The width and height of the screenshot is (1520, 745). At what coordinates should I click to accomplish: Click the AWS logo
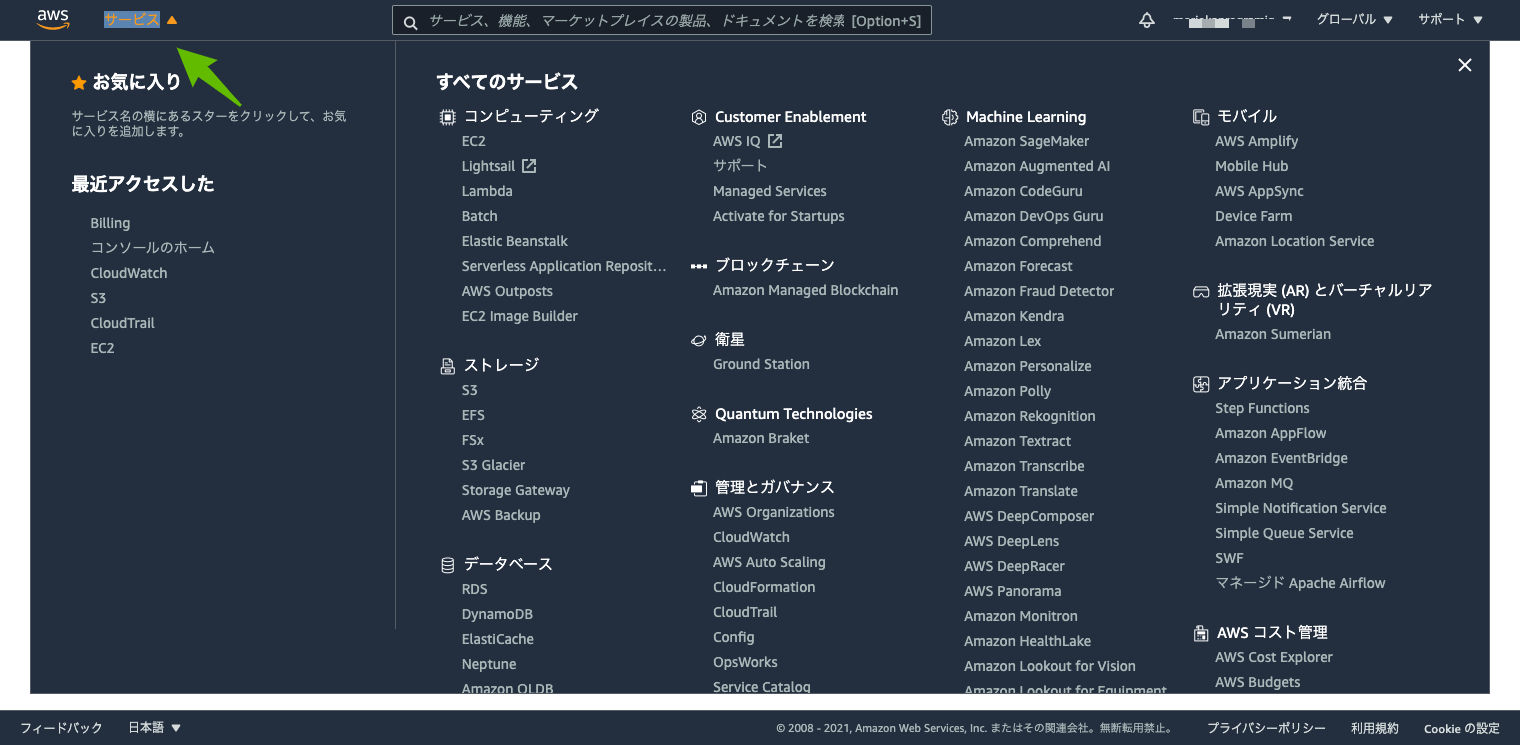pos(52,19)
